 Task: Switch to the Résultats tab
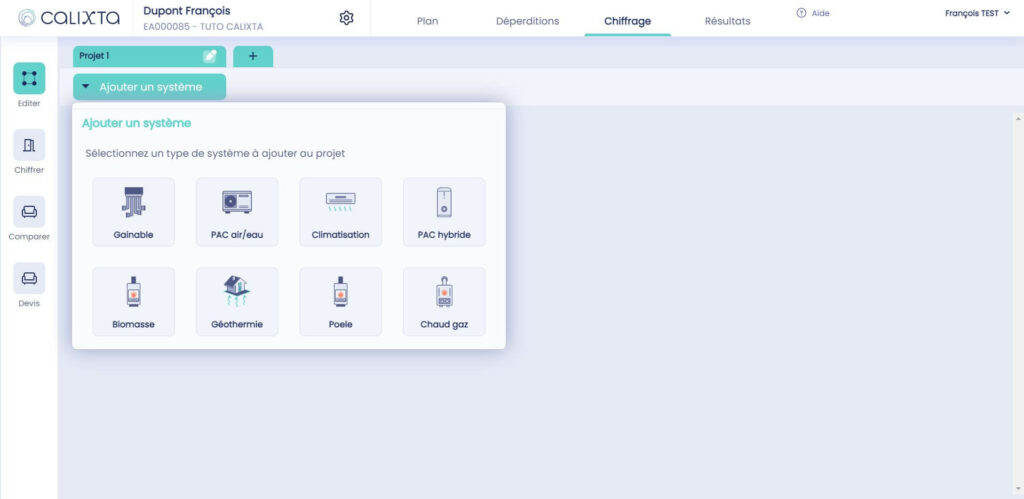click(x=728, y=21)
